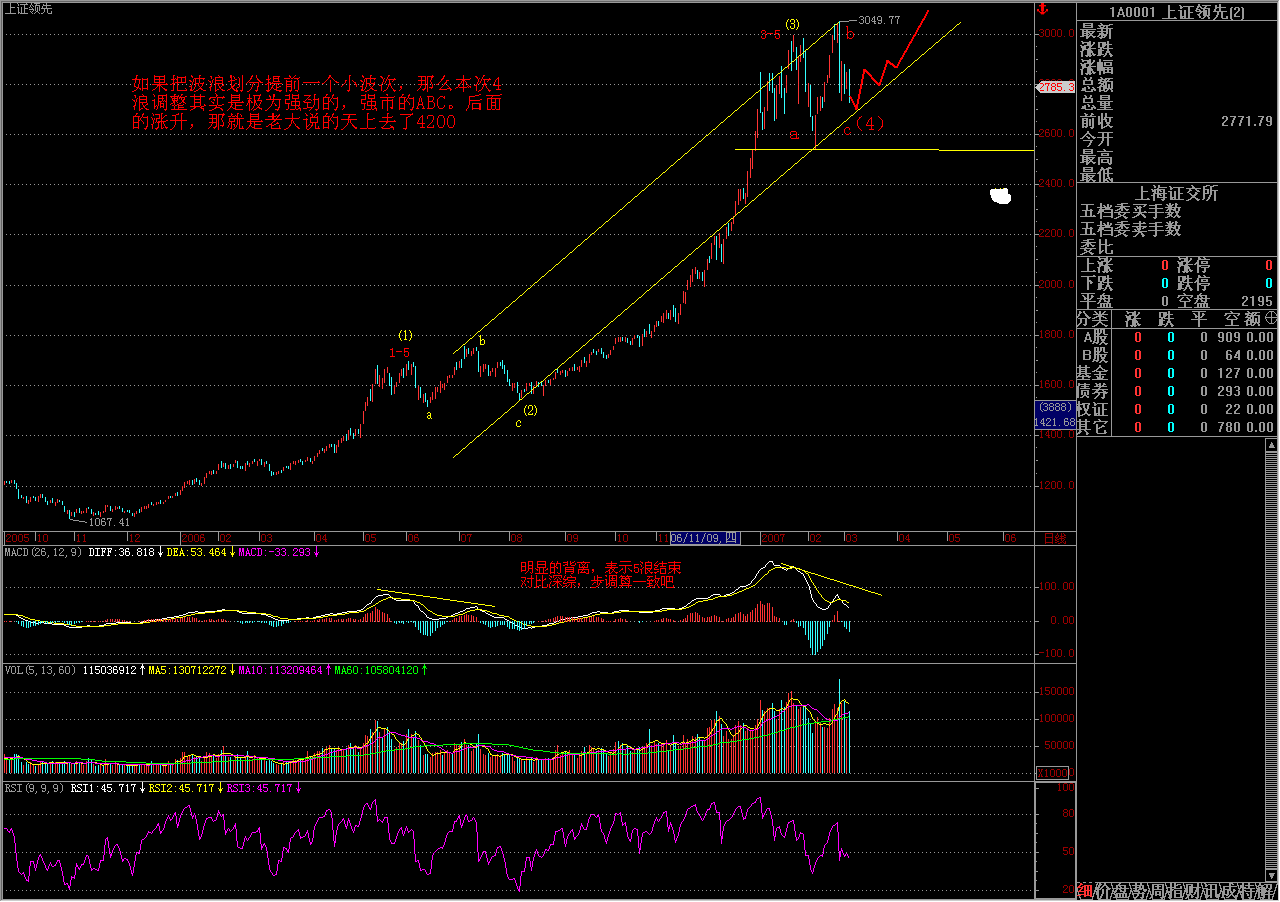The width and height of the screenshot is (1280, 902).
Task: Click the X1000 volume scale label
Action: [x=1054, y=773]
